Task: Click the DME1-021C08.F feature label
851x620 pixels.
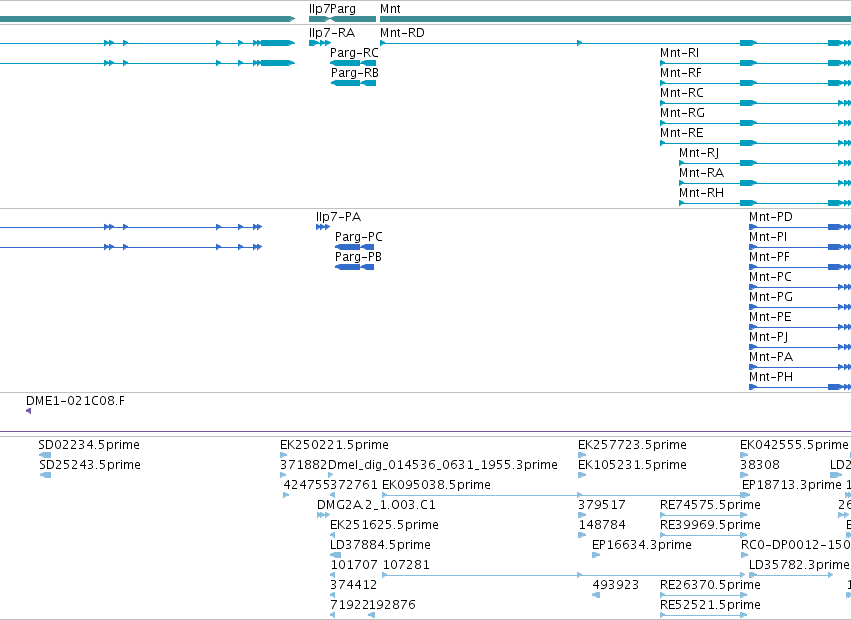Action: point(75,401)
